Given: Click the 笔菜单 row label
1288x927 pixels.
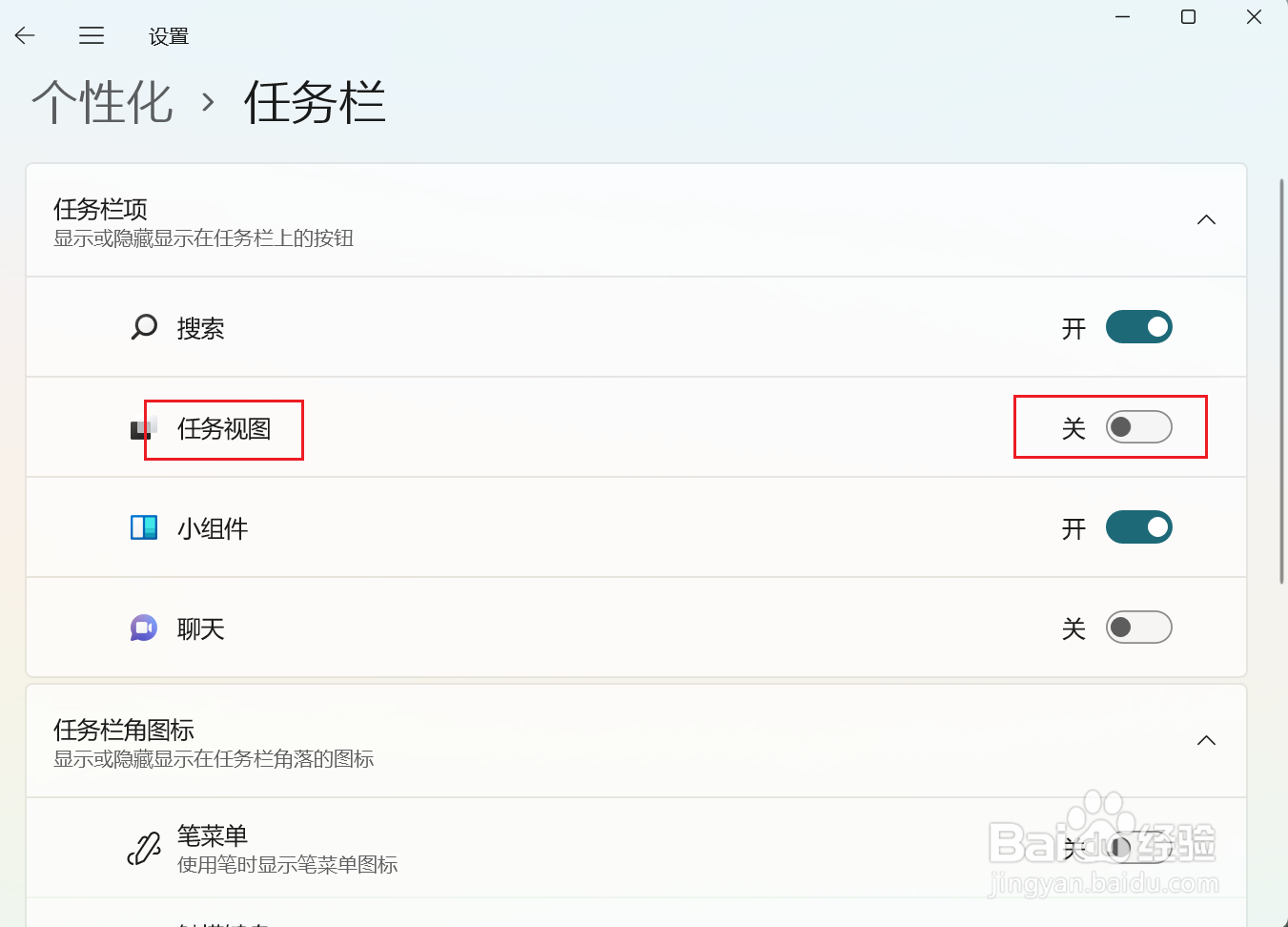Looking at the screenshot, I should [213, 835].
